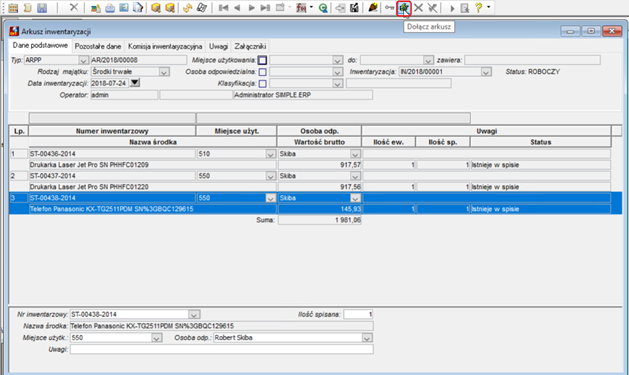Screen dimensions: 629x375
Task: Click the Dołącz arkusz toolbar icon
Action: click(404, 8)
